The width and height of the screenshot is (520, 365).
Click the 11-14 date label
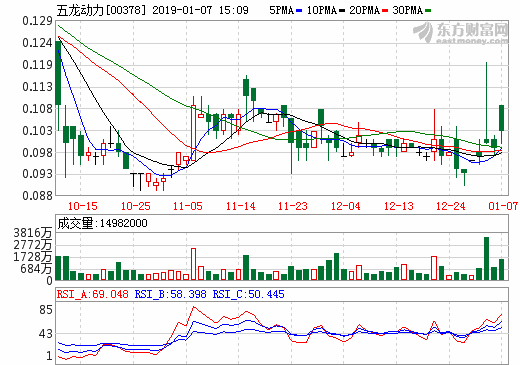(240, 206)
